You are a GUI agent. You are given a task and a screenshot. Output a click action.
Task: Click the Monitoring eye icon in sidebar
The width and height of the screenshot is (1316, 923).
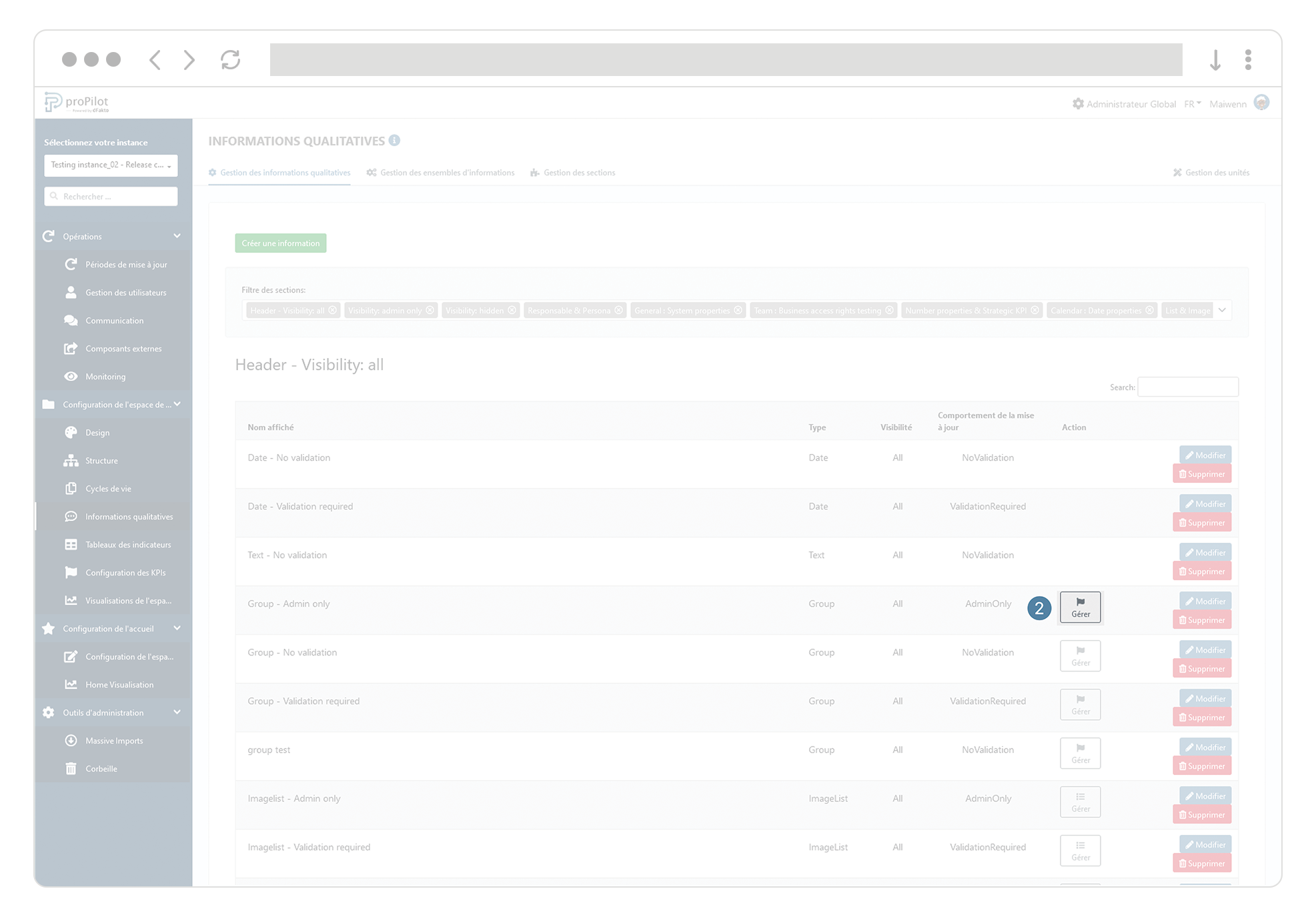(71, 376)
